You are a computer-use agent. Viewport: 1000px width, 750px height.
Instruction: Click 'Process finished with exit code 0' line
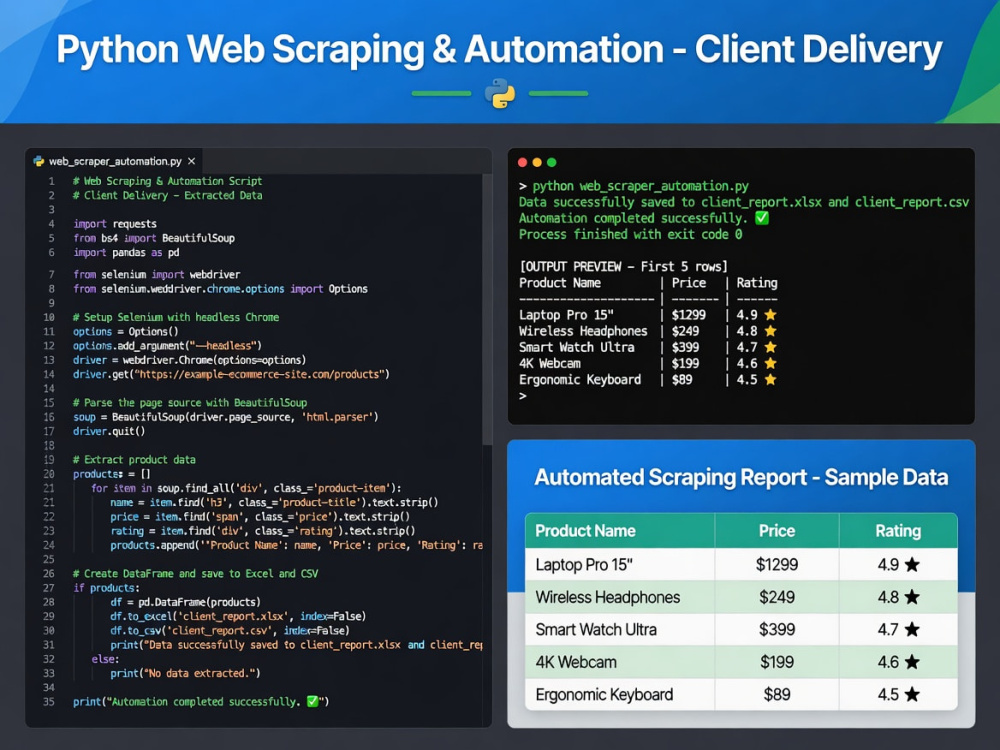[x=631, y=235]
